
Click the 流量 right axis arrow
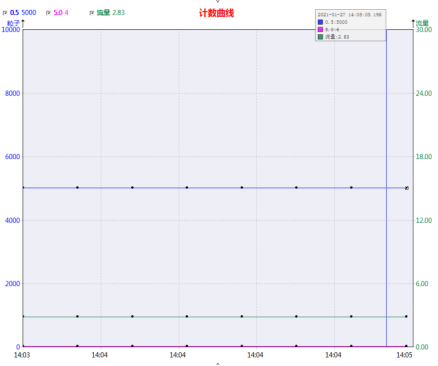pos(413,24)
